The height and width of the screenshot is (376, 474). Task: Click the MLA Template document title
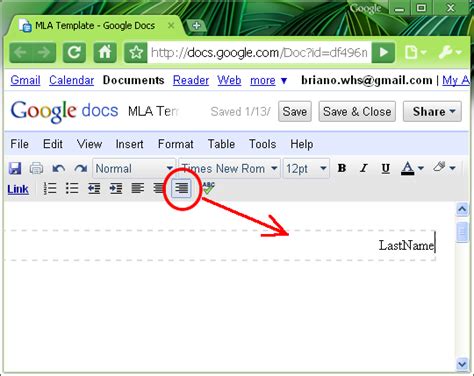[153, 111]
